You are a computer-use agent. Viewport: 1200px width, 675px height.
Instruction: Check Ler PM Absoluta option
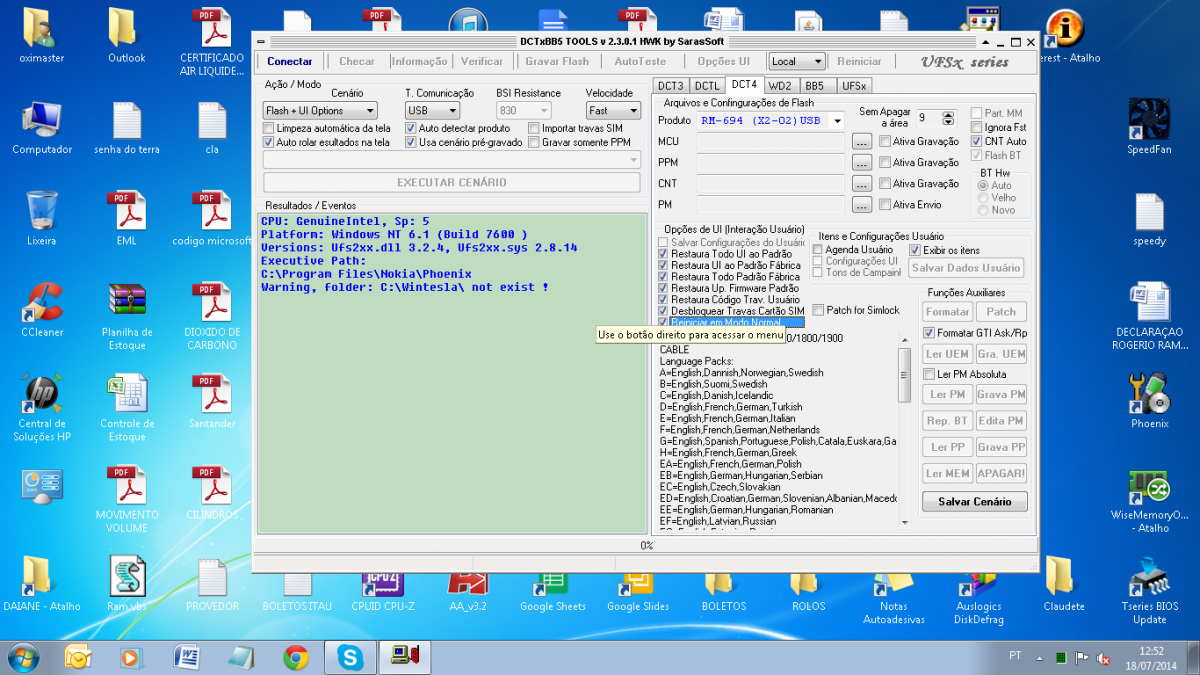(x=928, y=374)
